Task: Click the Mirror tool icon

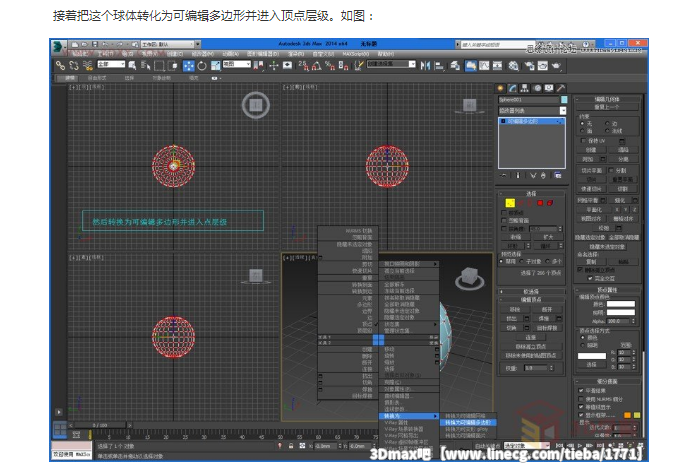Action: coord(425,66)
